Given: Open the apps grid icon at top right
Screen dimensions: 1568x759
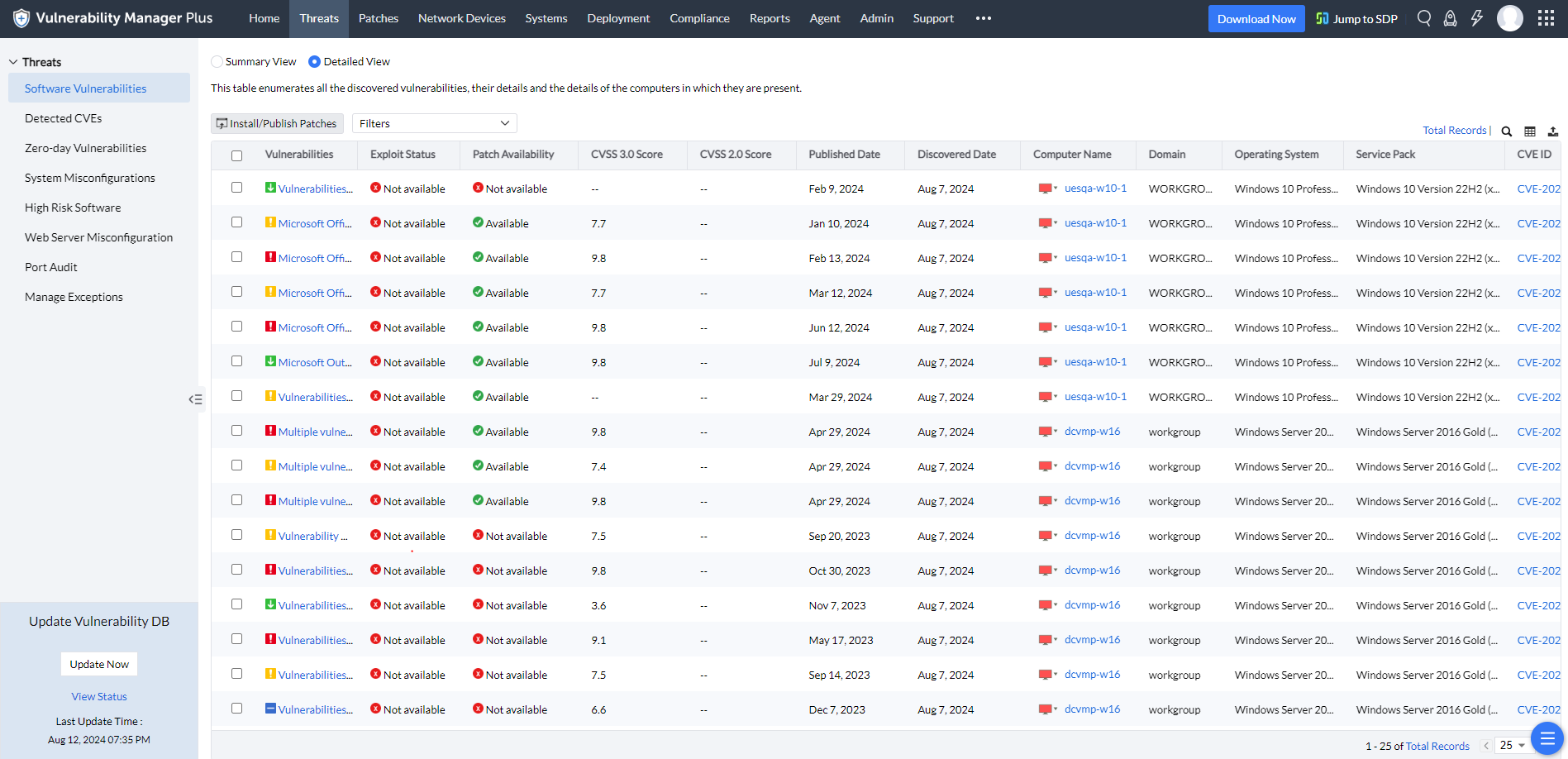Looking at the screenshot, I should tap(1547, 18).
